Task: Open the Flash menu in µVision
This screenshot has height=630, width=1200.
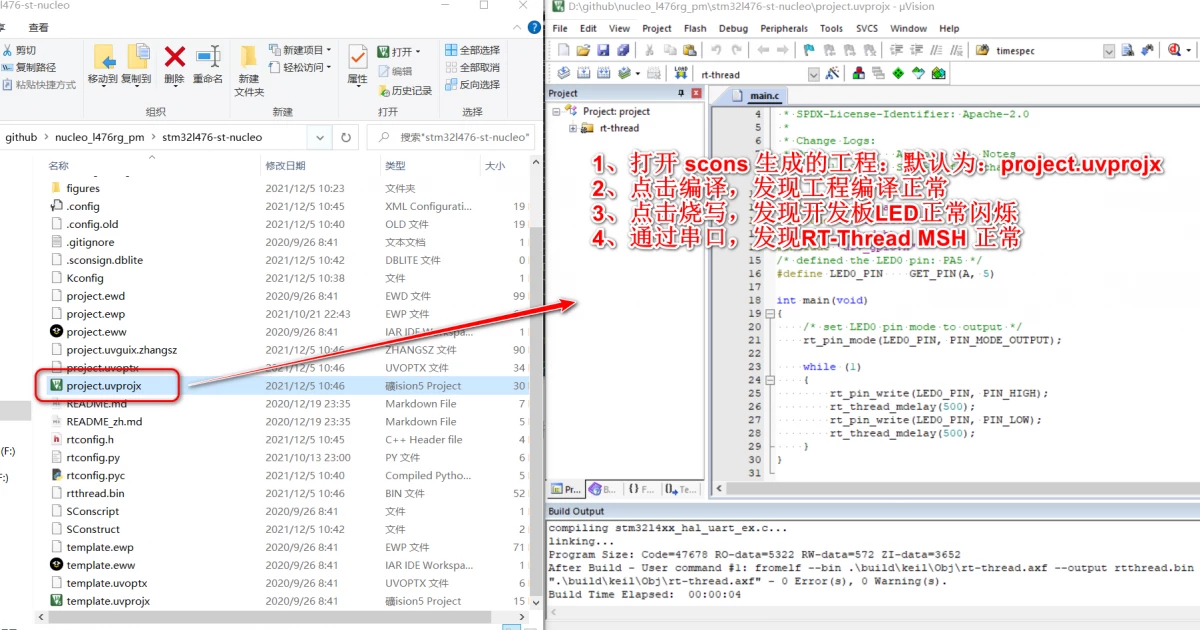Action: 695,28
